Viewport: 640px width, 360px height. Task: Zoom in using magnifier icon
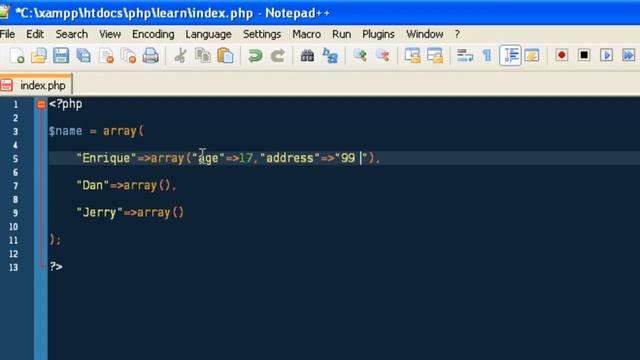coord(360,55)
